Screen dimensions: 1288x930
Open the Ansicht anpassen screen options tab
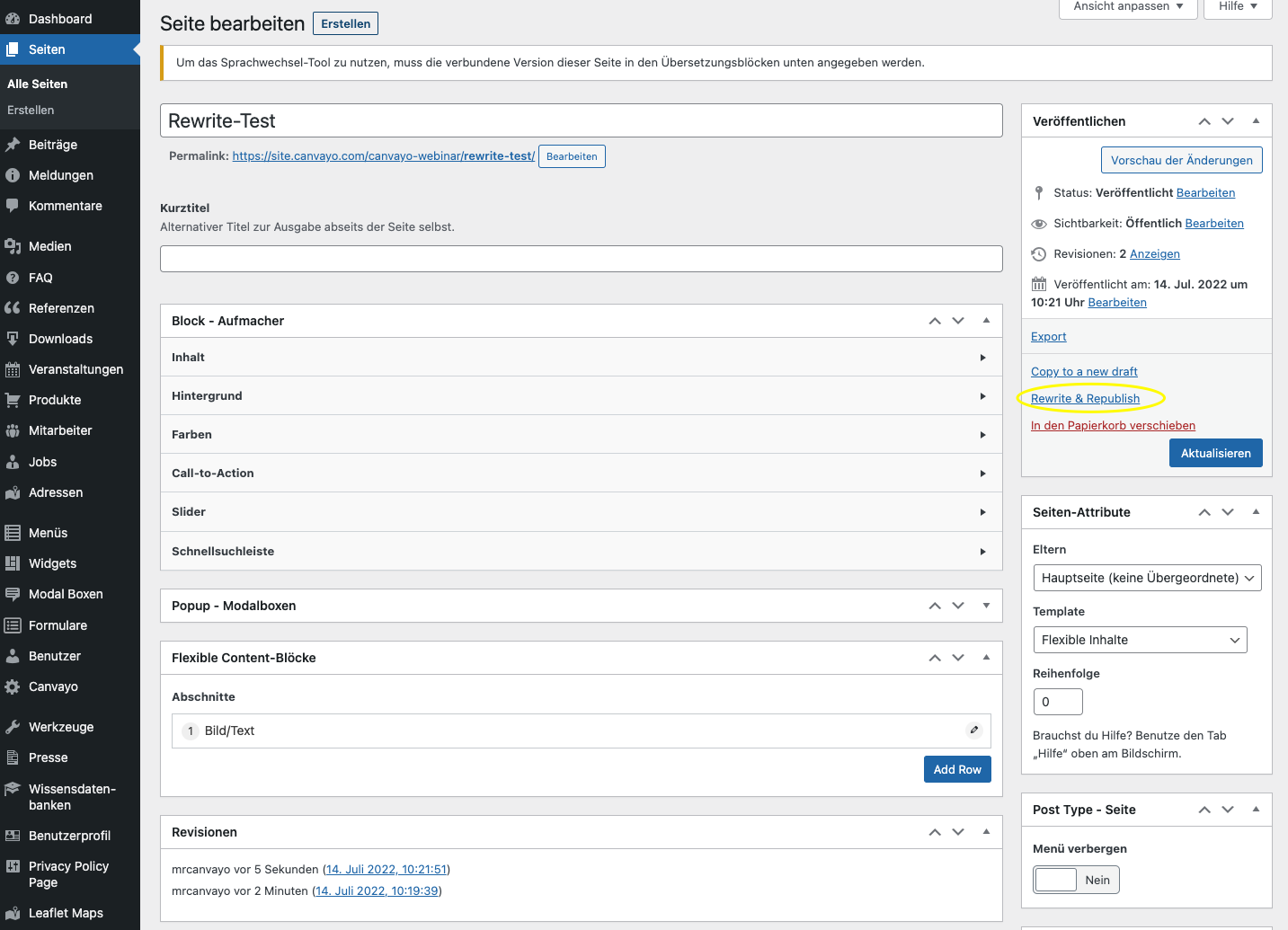1128,6
